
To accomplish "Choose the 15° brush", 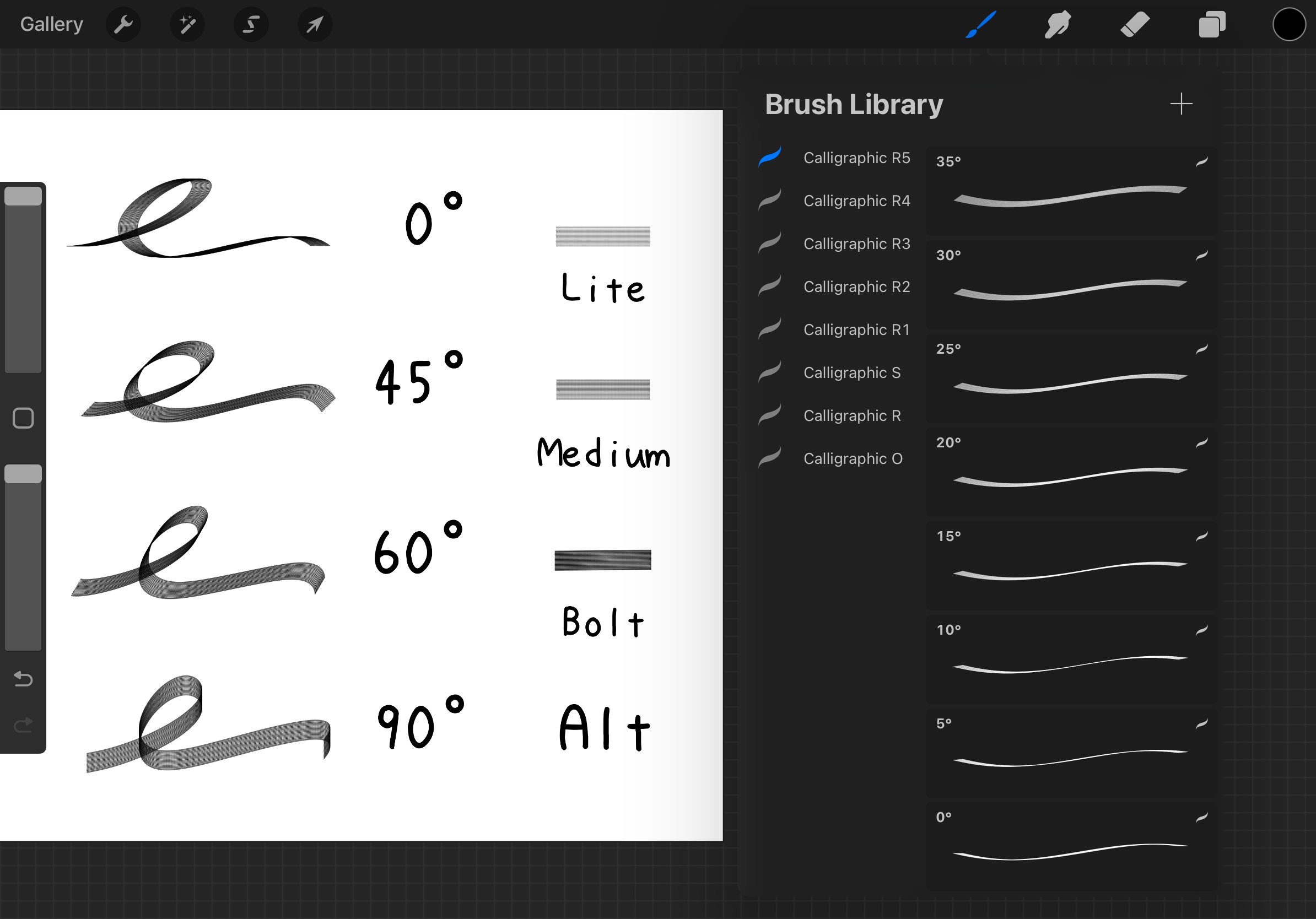I will 1070,565.
